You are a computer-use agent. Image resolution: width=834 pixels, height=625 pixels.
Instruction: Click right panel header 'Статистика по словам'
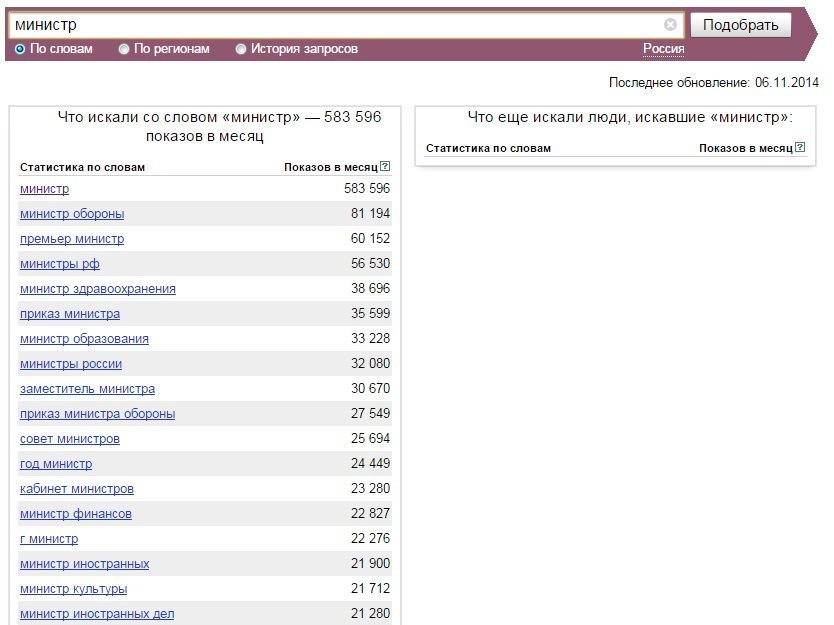tap(488, 148)
